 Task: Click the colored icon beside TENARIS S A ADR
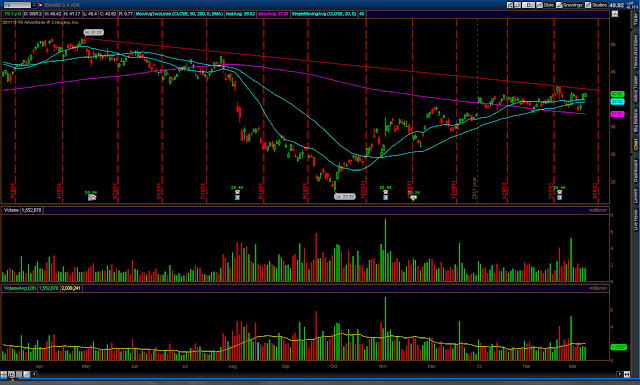pos(40,5)
